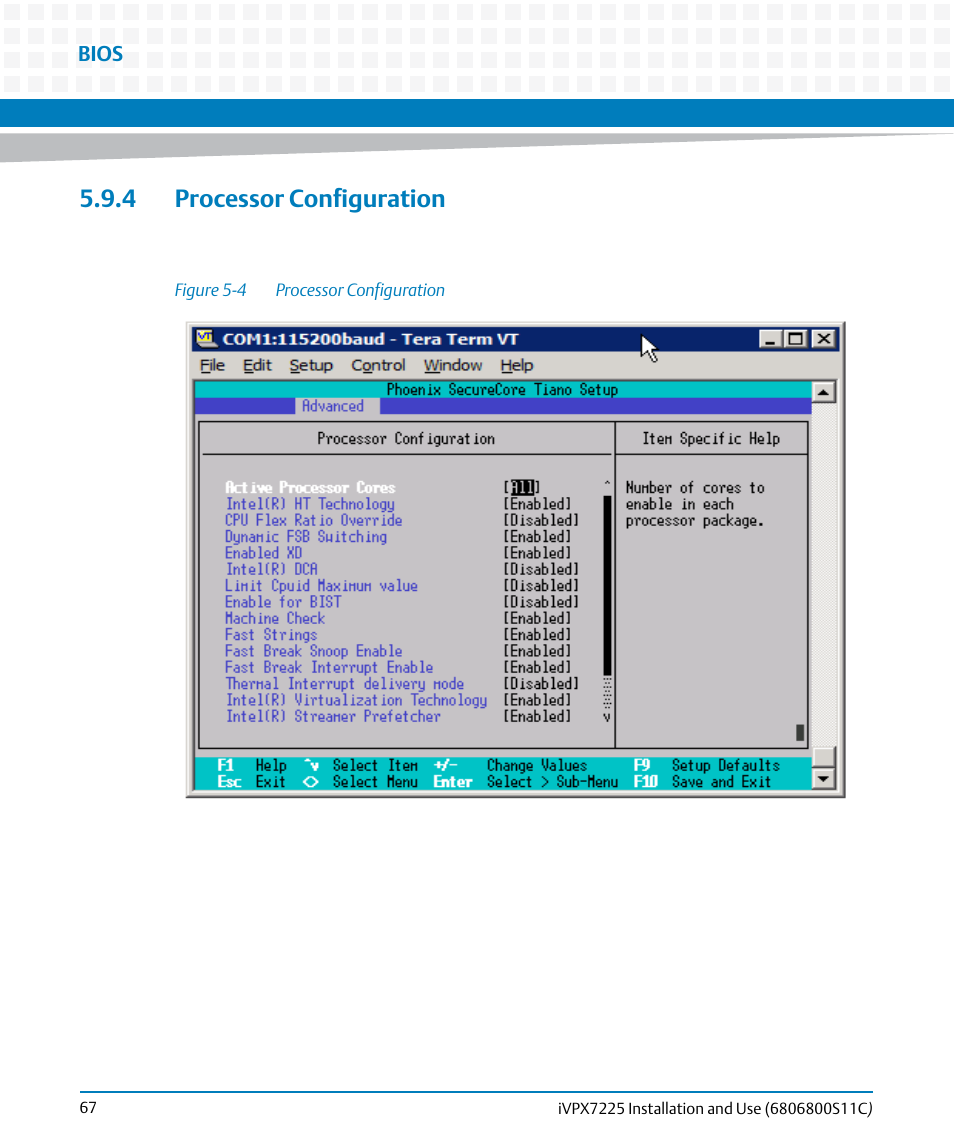Click the [Enabled] value for HT Technology
This screenshot has width=954, height=1145.
click(538, 504)
